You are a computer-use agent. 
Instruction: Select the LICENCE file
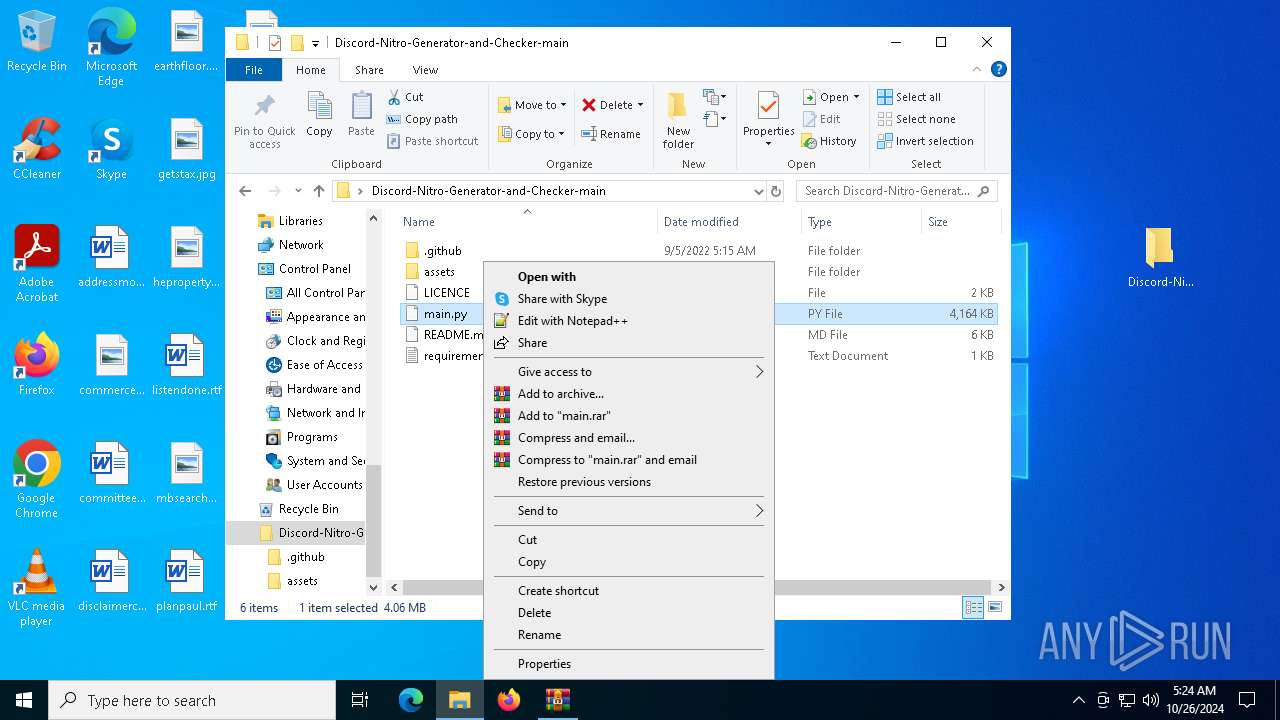pyautogui.click(x=446, y=293)
